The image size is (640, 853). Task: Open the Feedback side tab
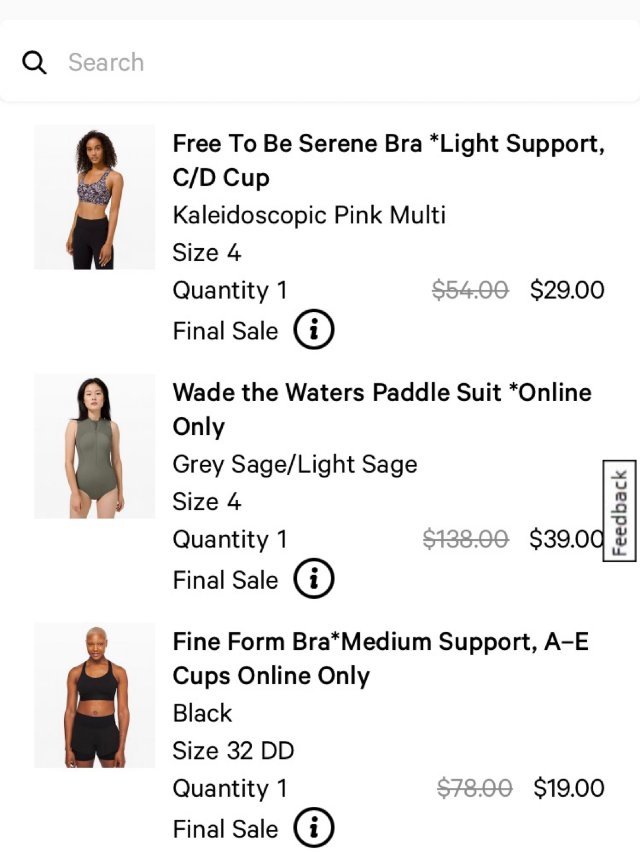620,511
